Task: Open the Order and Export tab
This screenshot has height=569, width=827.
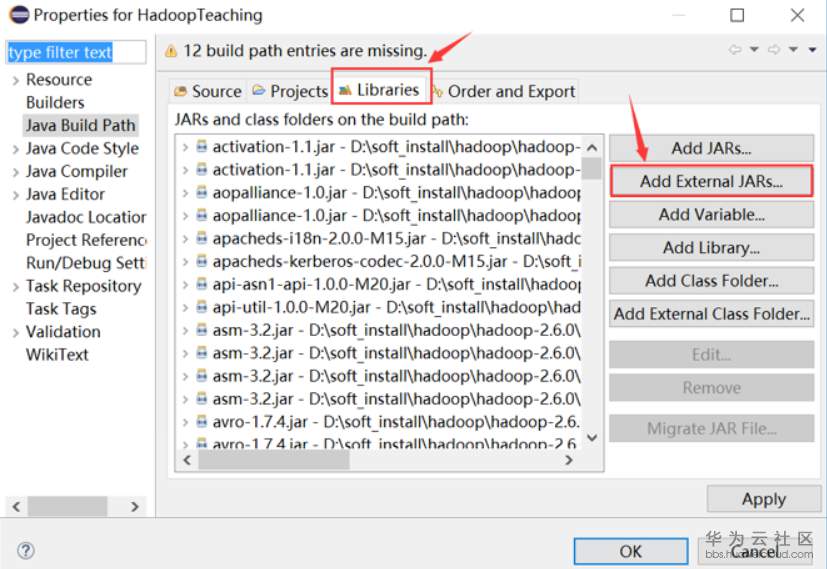Action: 503,91
